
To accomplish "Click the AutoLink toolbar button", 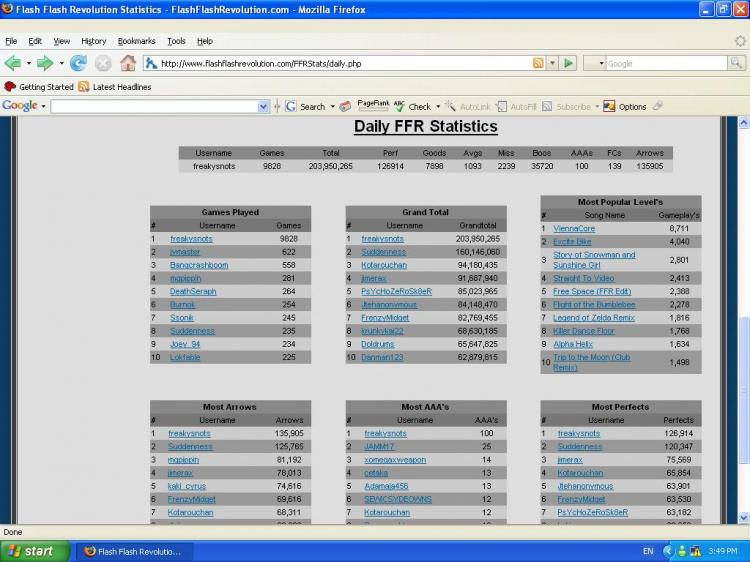I will pyautogui.click(x=467, y=107).
